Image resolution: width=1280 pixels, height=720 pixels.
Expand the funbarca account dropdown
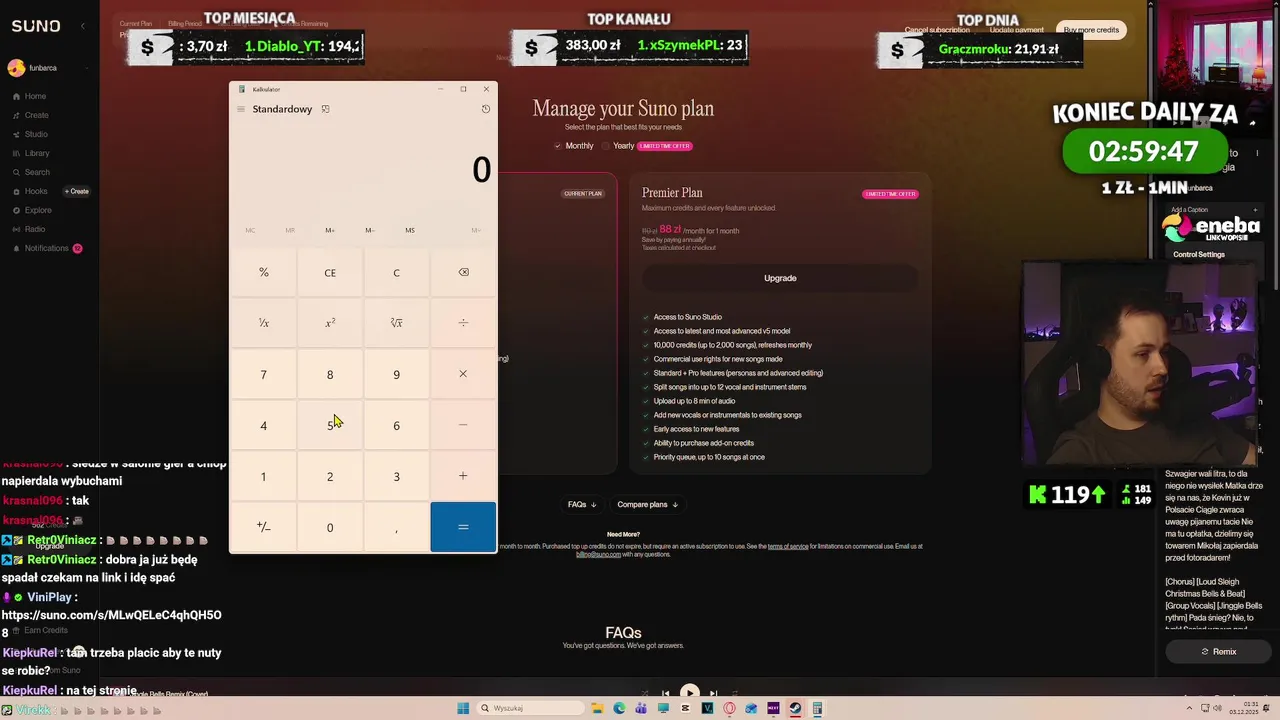tap(86, 68)
